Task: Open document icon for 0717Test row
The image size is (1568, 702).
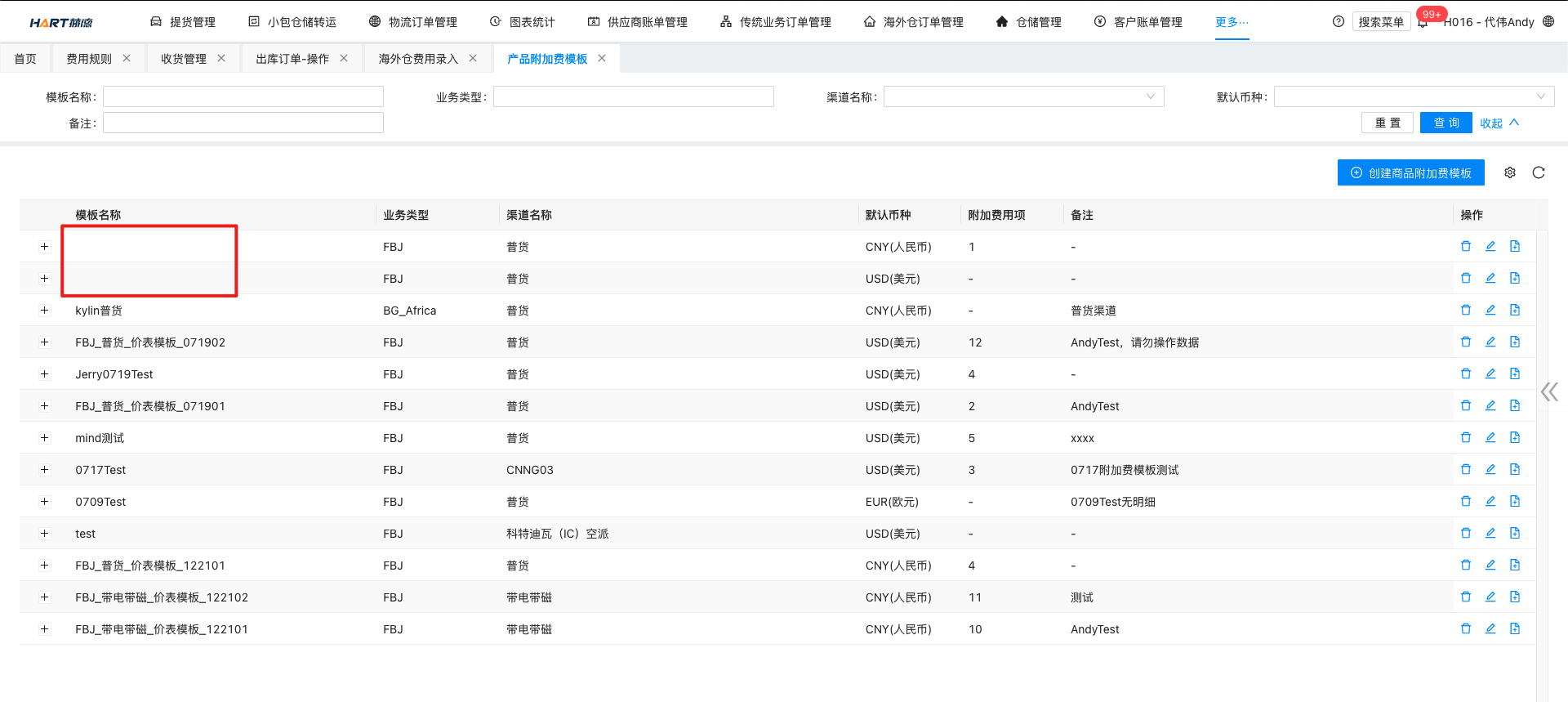Action: point(1514,470)
